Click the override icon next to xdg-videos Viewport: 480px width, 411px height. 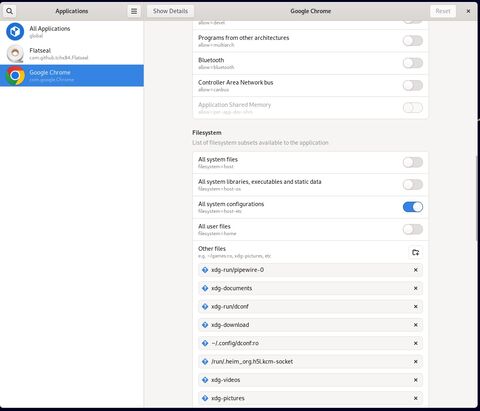[205, 380]
